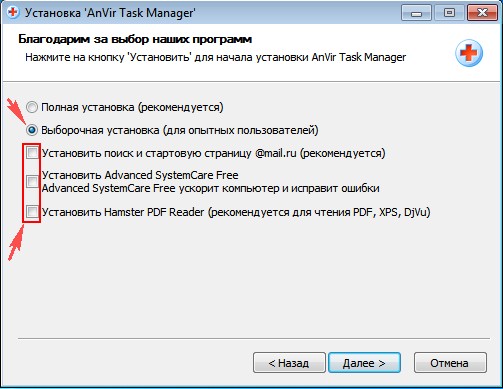The width and height of the screenshot is (503, 389).
Task: Toggle the Hamster PDF Reader install checkbox
Action: 32,212
